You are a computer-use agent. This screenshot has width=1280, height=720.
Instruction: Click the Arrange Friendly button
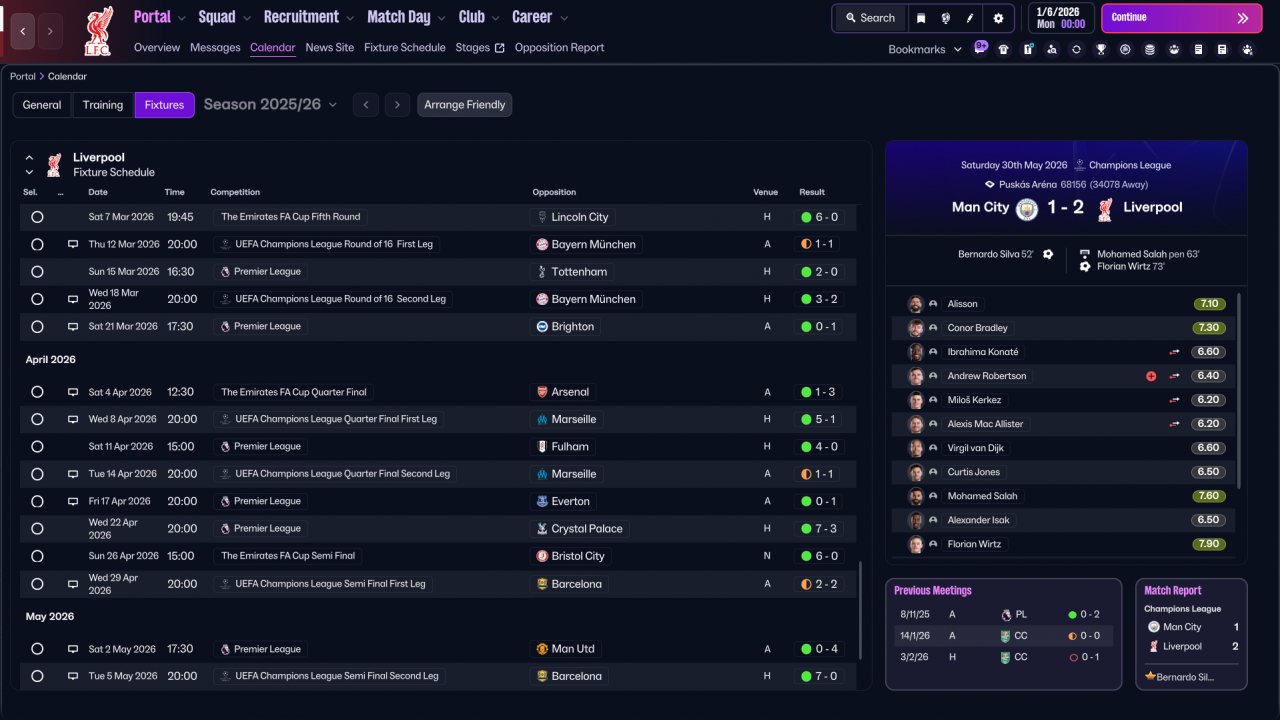coord(465,105)
